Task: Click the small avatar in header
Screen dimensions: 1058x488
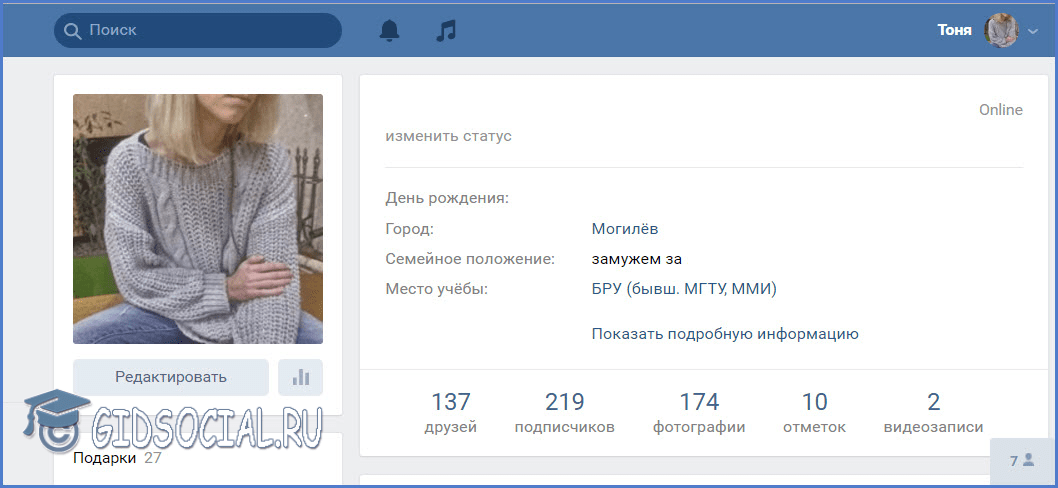Action: [1001, 30]
